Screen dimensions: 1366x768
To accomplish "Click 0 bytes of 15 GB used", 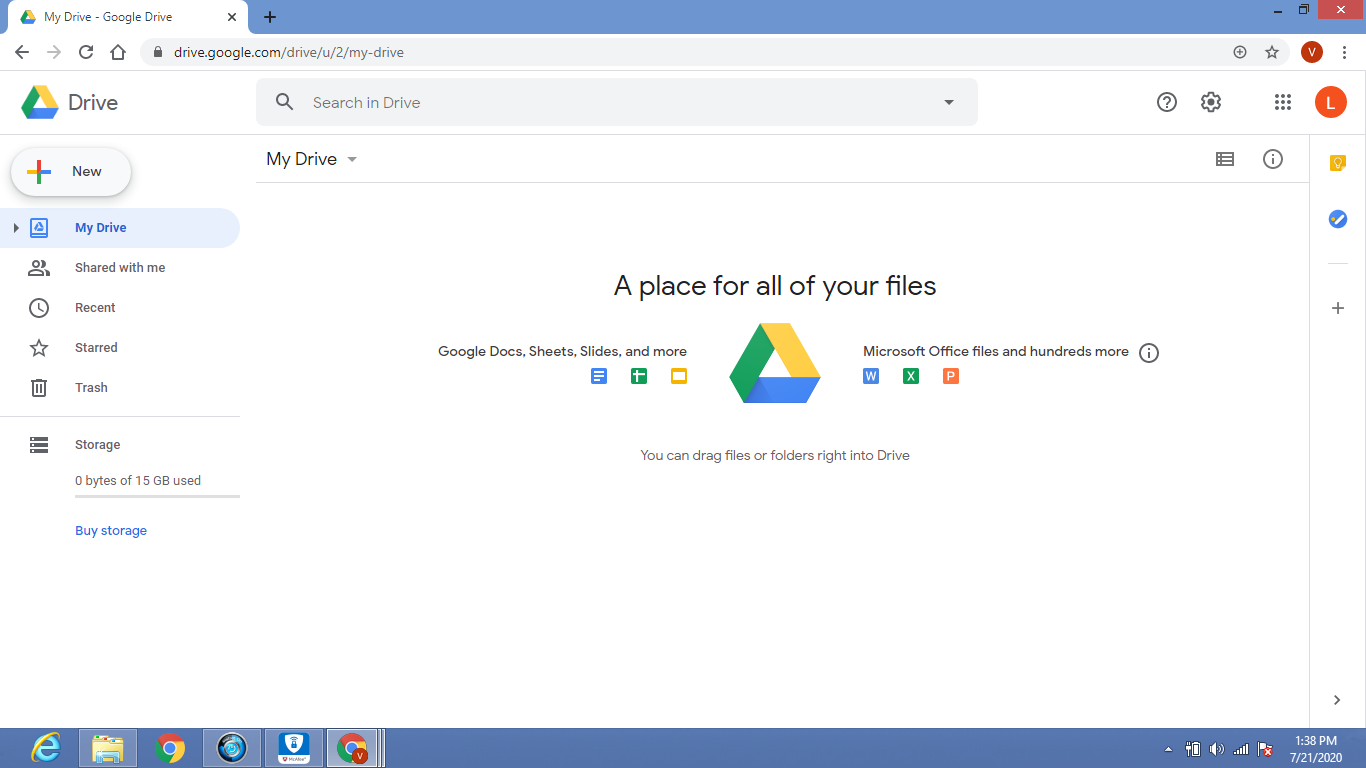I will click(138, 481).
